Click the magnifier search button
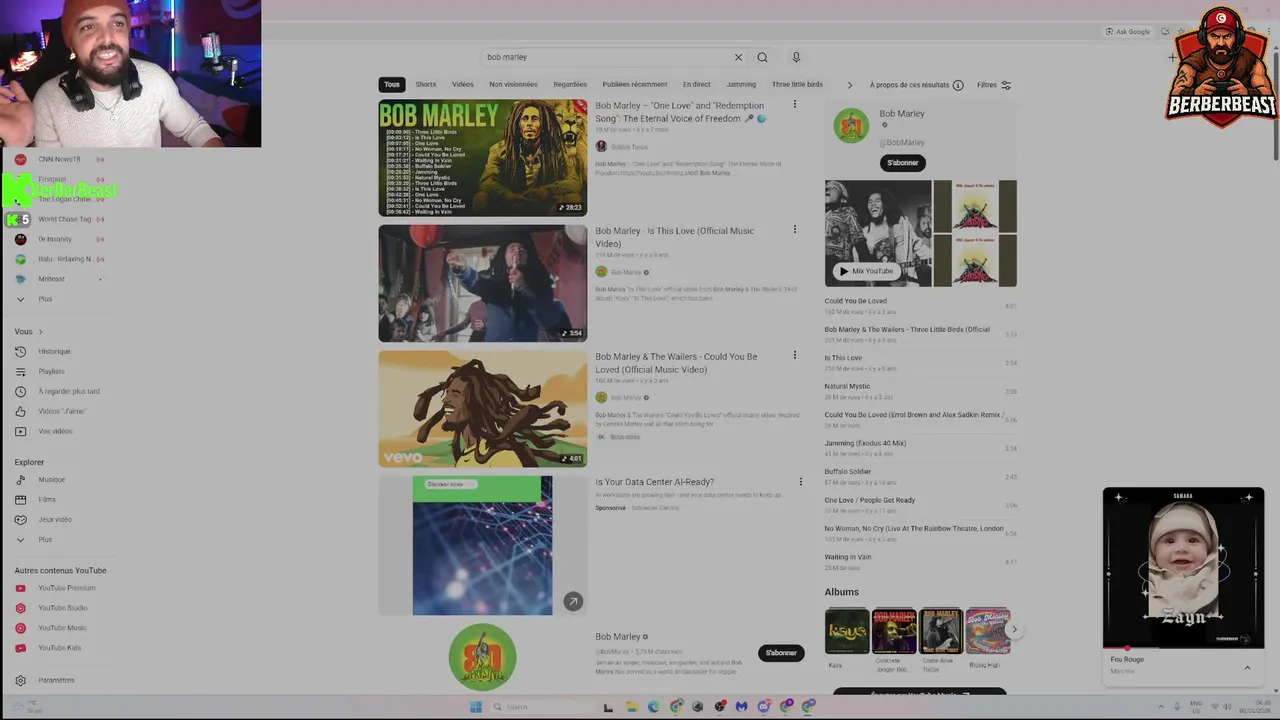Image resolution: width=1280 pixels, height=720 pixels. (x=762, y=57)
